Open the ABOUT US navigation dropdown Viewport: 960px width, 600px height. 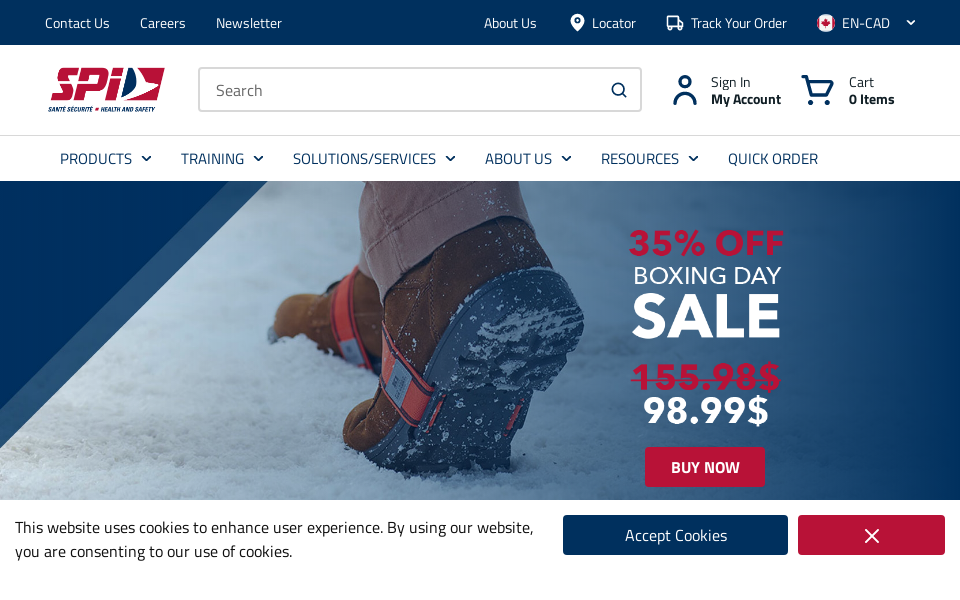(x=528, y=159)
